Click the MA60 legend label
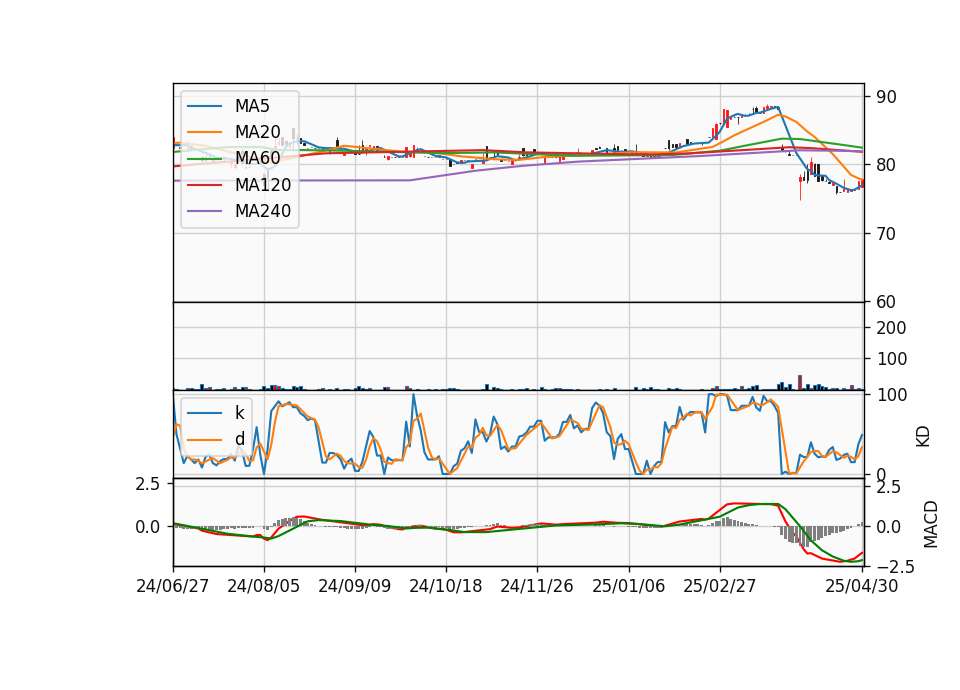 point(257,158)
